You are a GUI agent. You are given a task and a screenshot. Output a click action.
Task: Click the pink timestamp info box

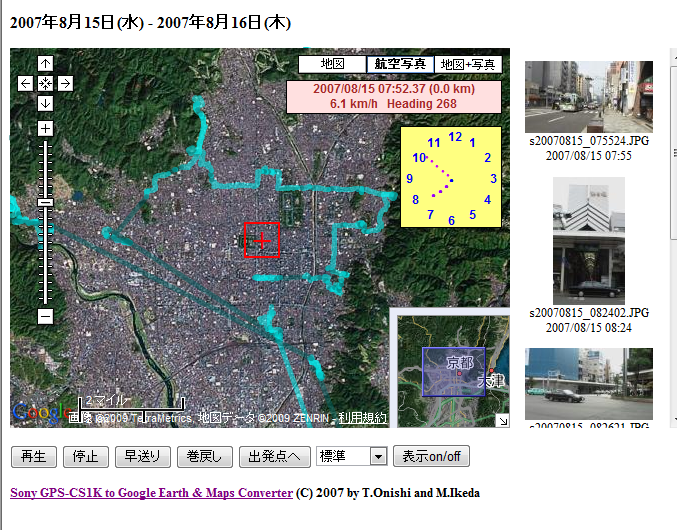point(394,97)
